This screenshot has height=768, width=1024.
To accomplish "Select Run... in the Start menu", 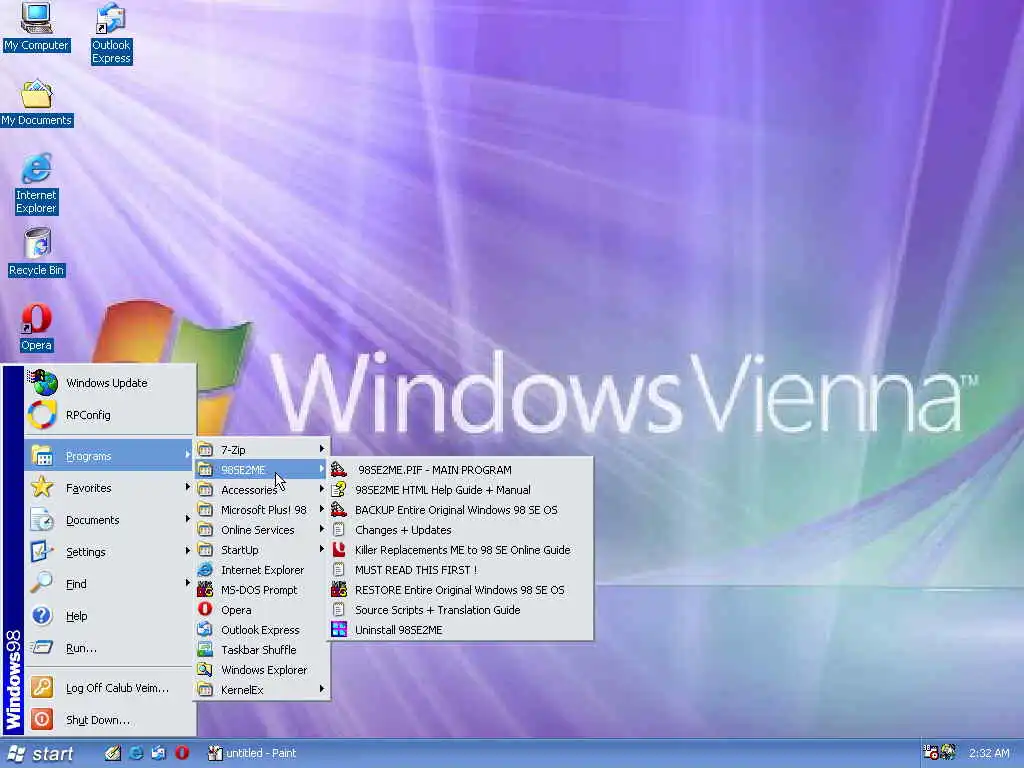I will click(x=110, y=648).
